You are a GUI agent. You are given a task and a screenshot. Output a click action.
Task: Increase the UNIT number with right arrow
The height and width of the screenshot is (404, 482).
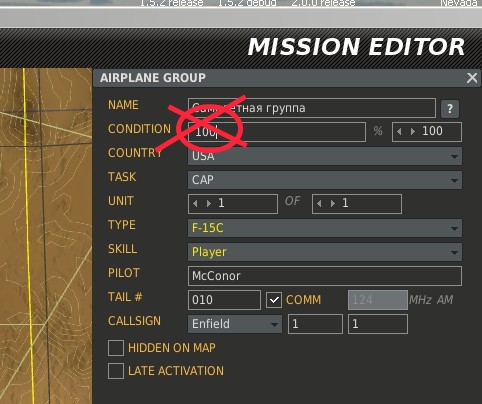tap(209, 203)
